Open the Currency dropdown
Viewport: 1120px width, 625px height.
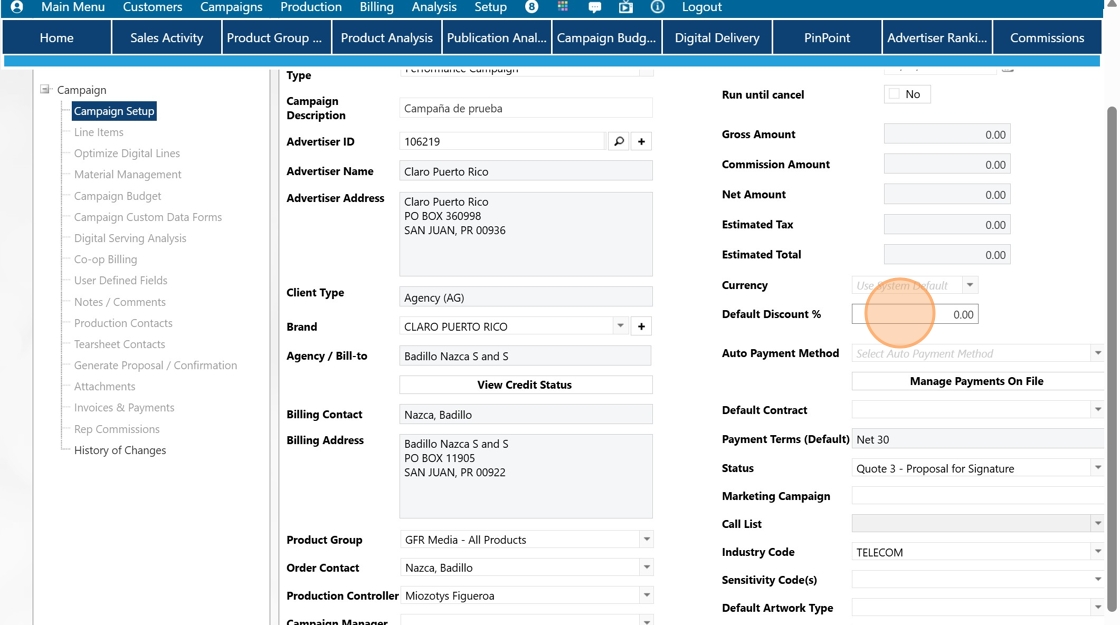click(x=969, y=285)
